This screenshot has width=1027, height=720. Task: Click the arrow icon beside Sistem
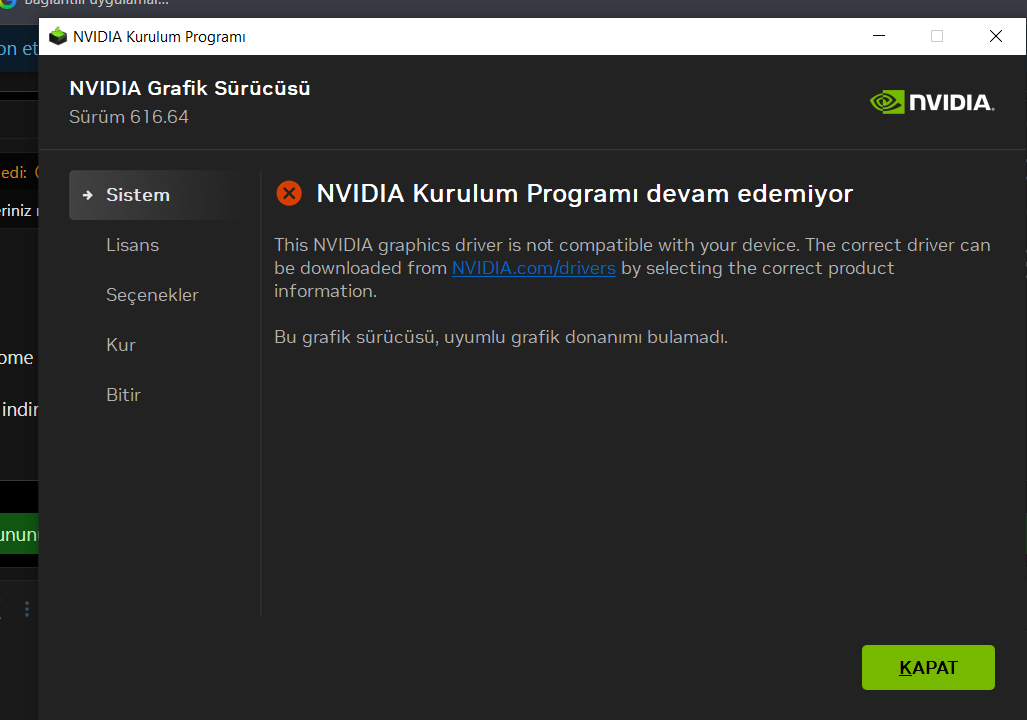(87, 195)
